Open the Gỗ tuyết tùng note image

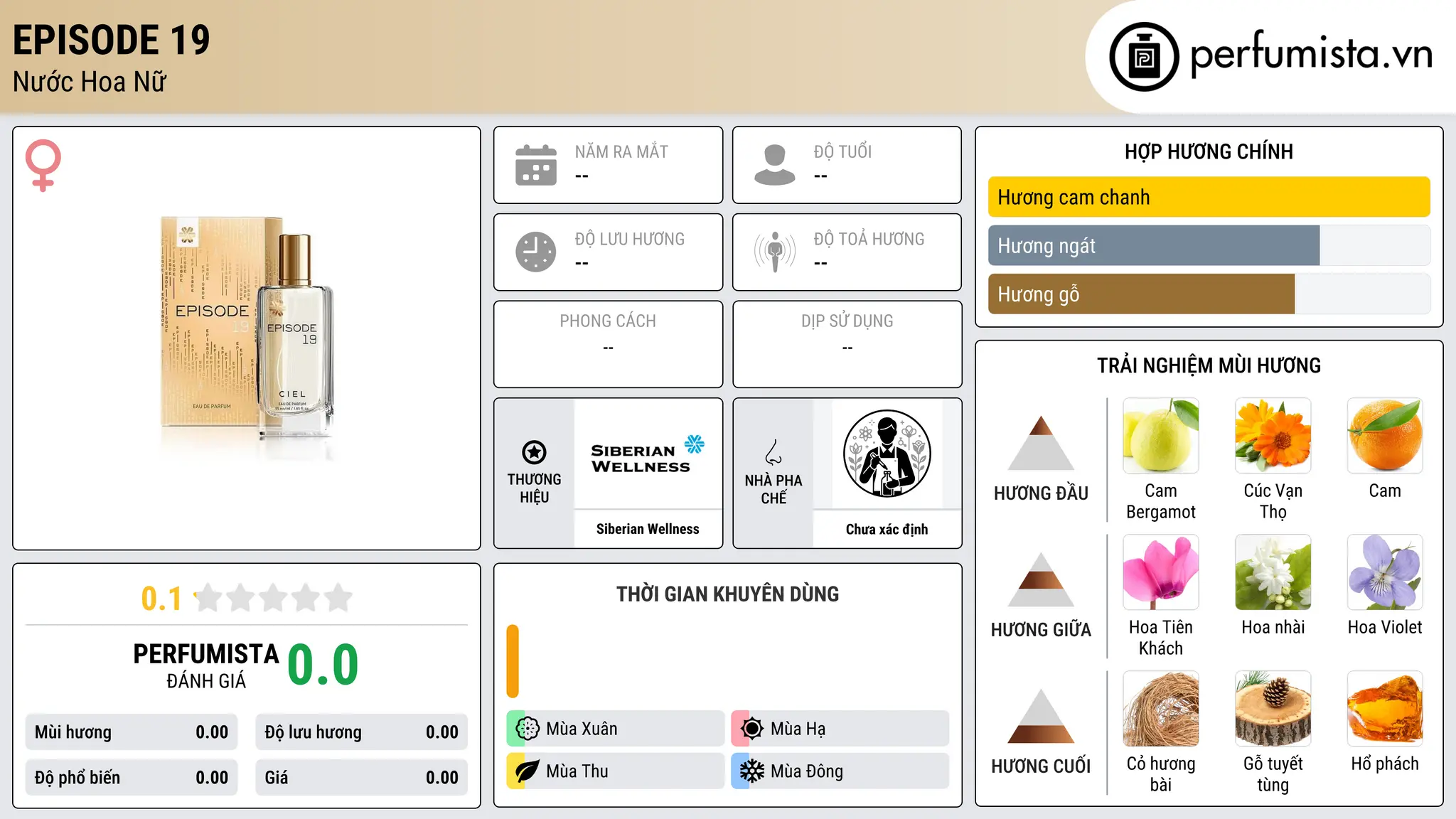point(1273,709)
